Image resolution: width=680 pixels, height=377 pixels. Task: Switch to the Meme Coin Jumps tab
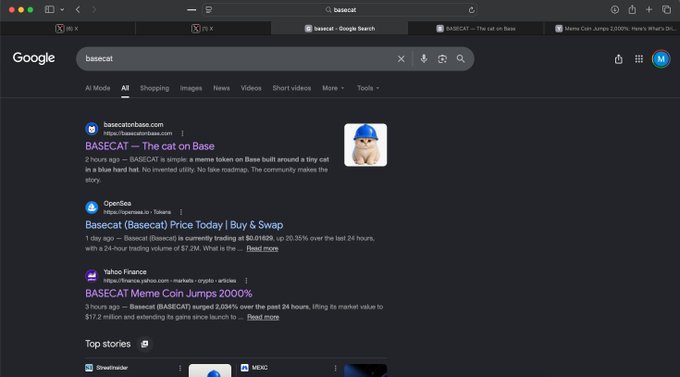[611, 29]
